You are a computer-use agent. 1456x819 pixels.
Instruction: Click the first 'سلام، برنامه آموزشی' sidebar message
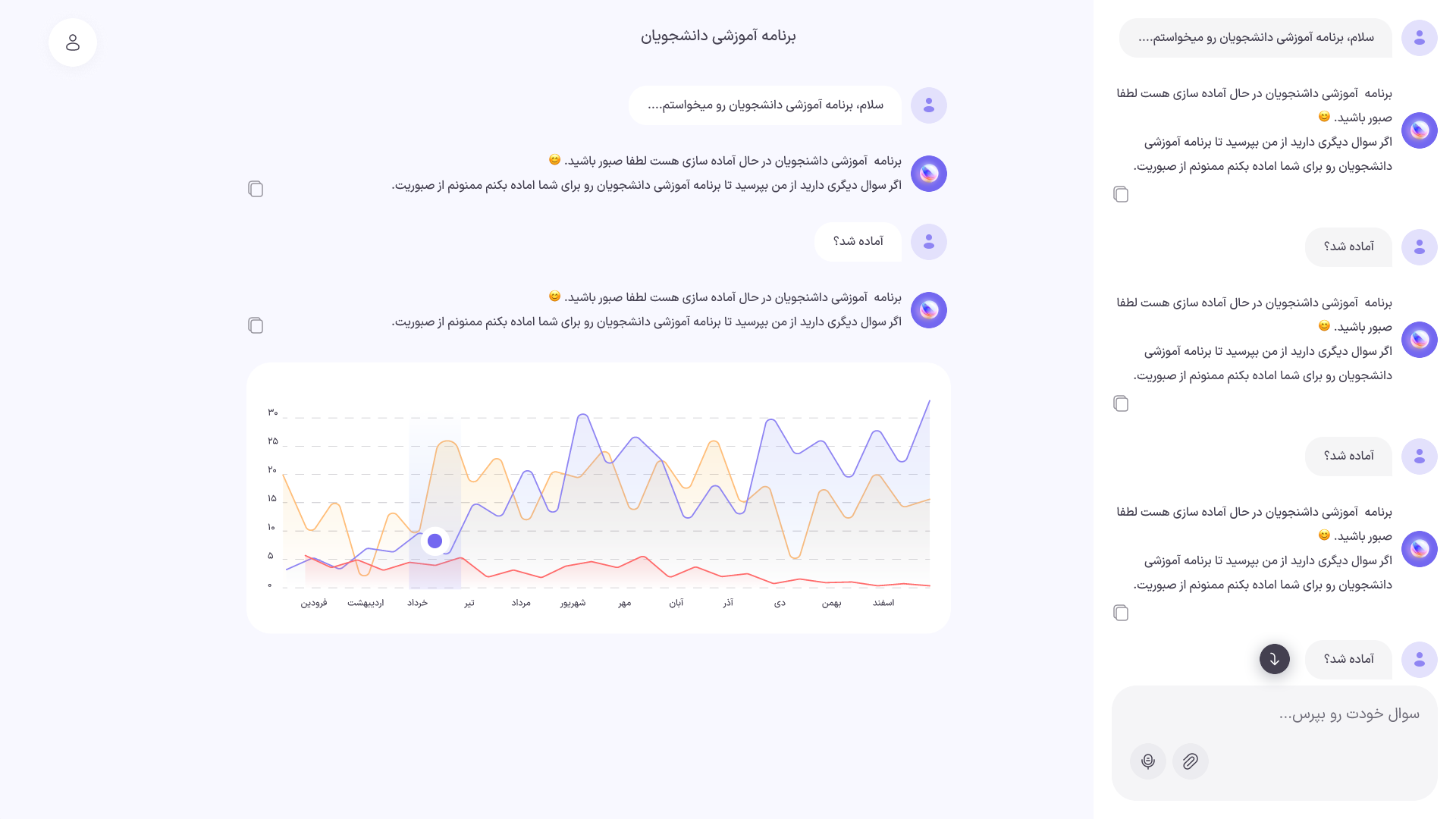click(x=1256, y=38)
